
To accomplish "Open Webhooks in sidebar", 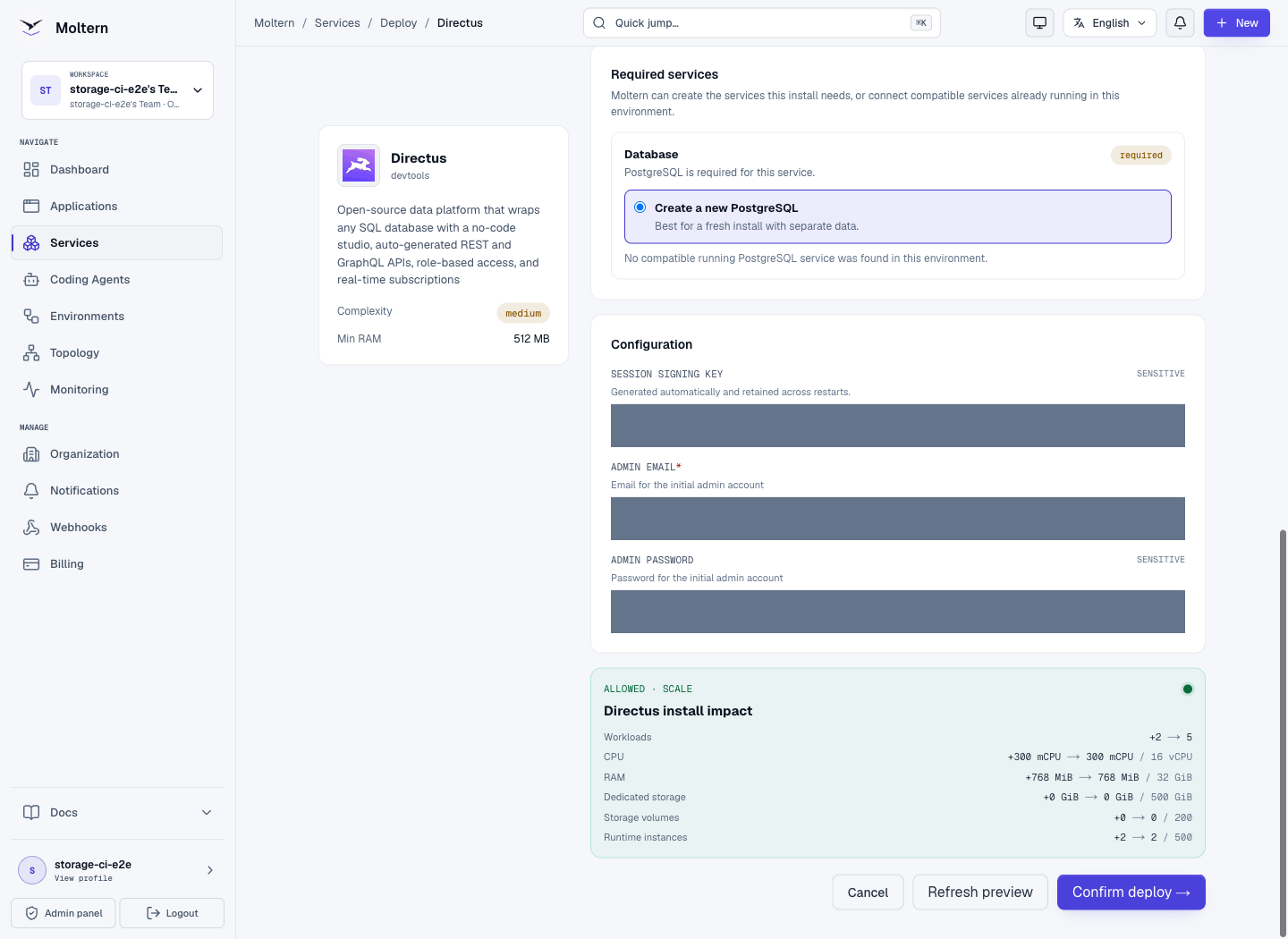I will (x=117, y=528).
